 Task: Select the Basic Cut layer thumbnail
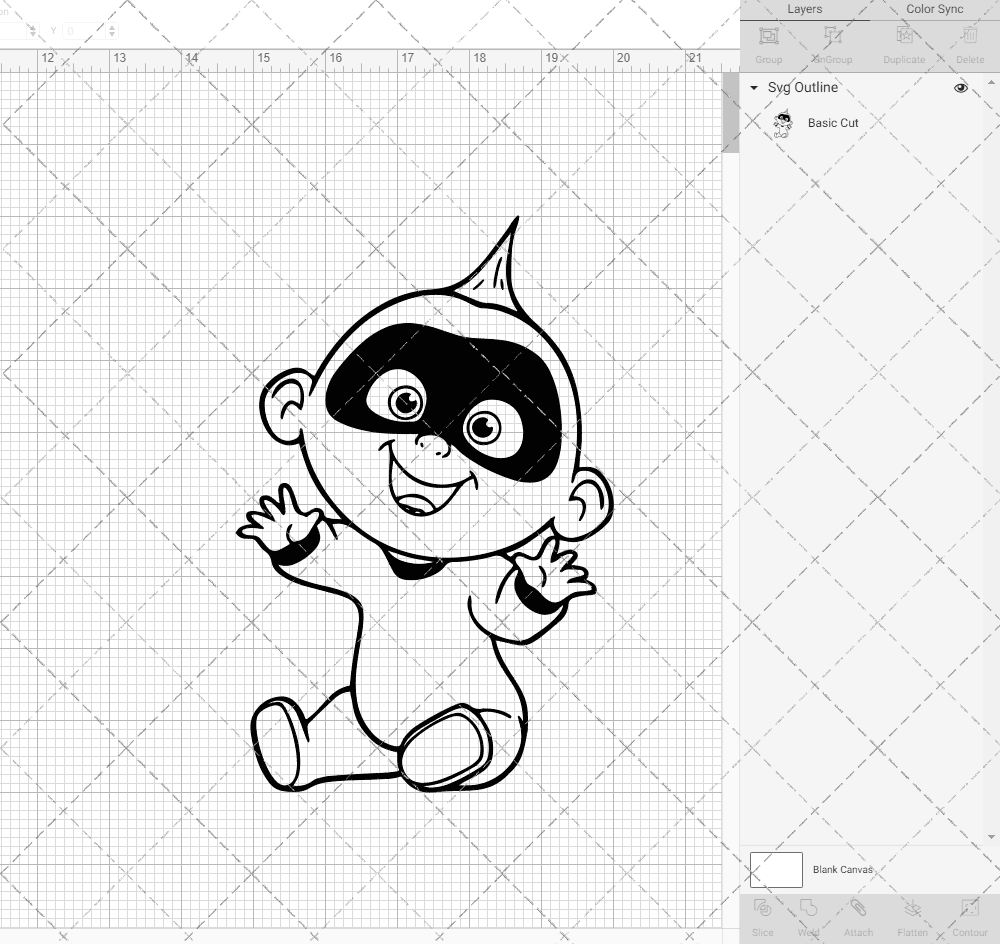783,123
